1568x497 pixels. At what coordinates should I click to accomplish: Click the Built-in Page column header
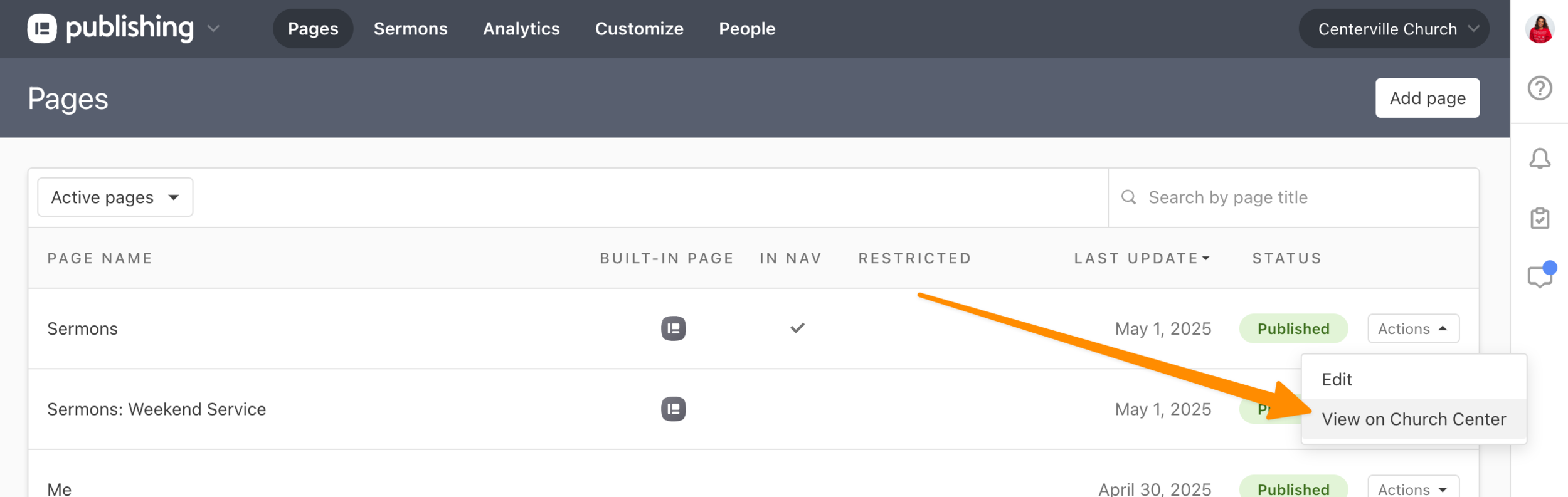point(667,258)
